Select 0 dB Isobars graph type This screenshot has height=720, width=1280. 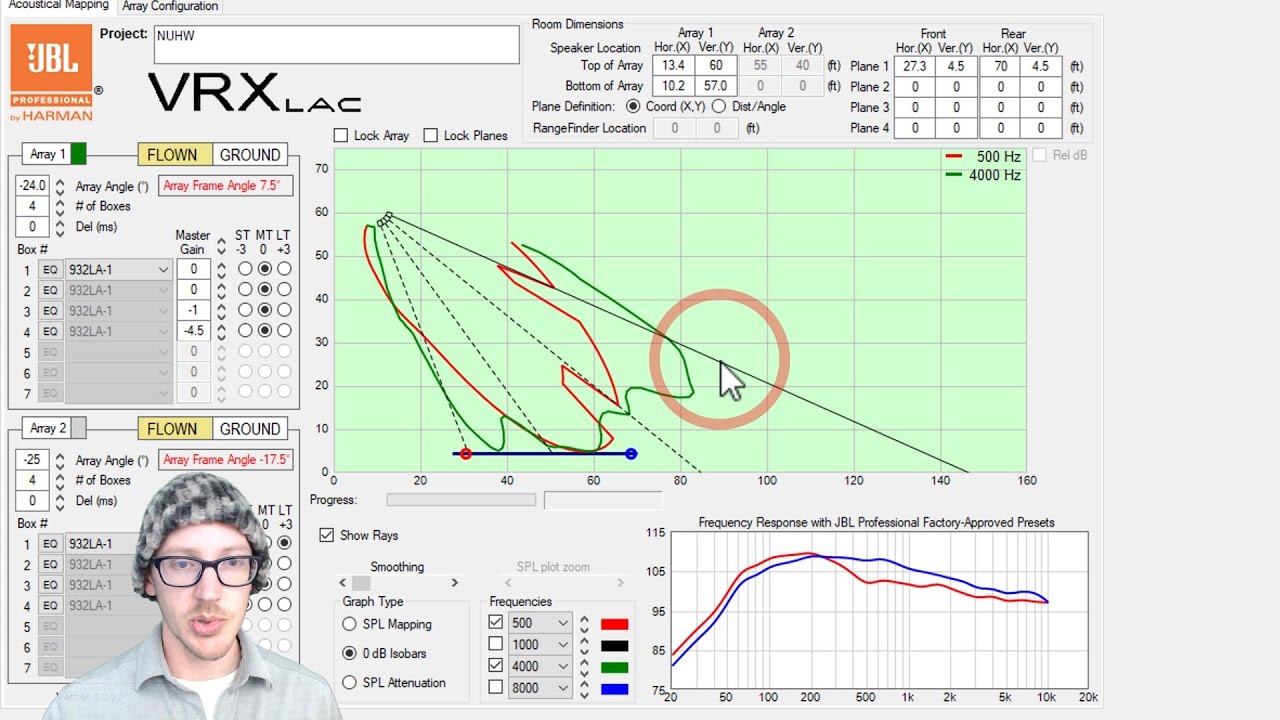pos(349,653)
